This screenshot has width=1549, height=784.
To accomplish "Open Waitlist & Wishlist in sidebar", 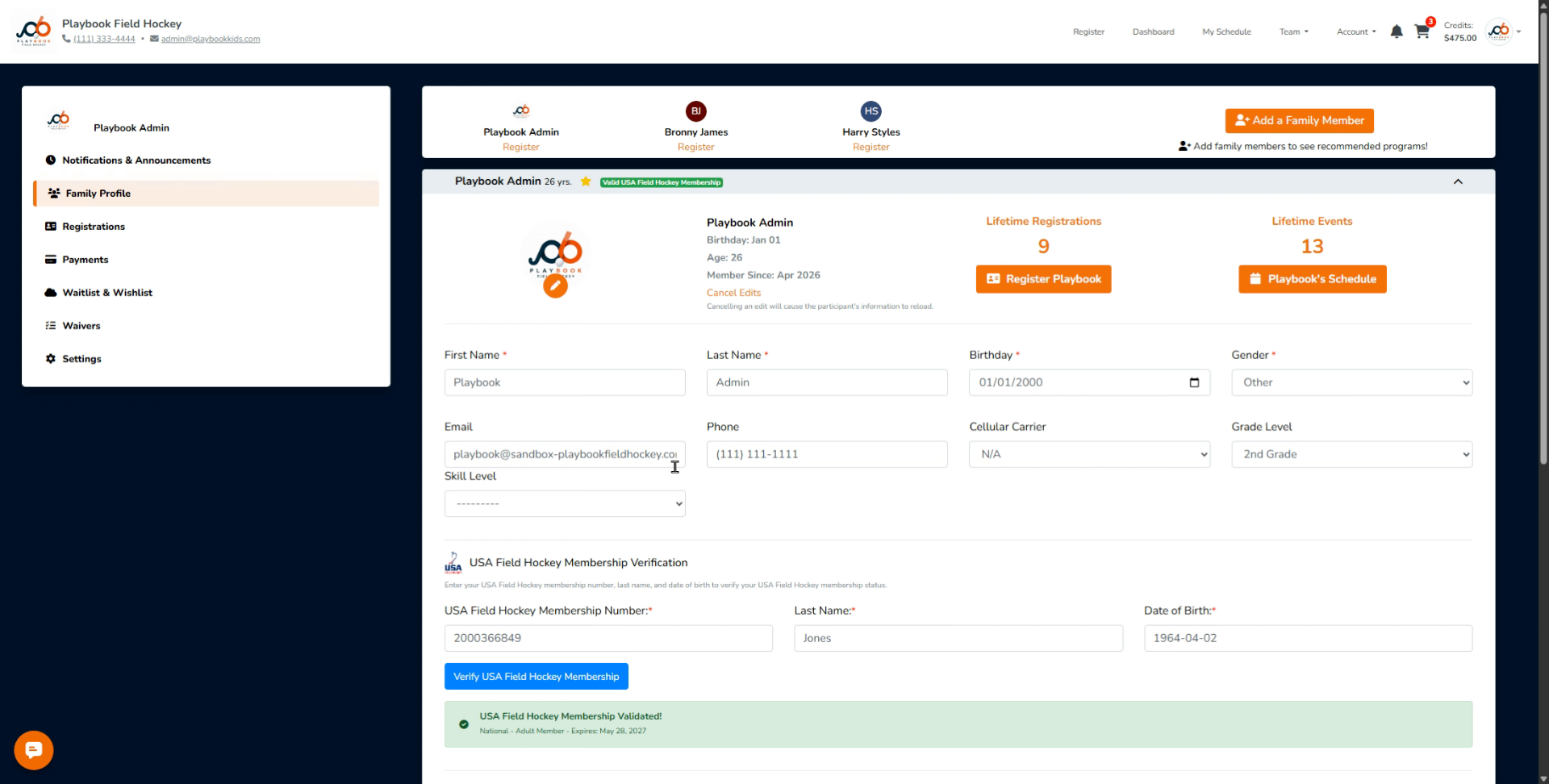I will click(x=207, y=293).
